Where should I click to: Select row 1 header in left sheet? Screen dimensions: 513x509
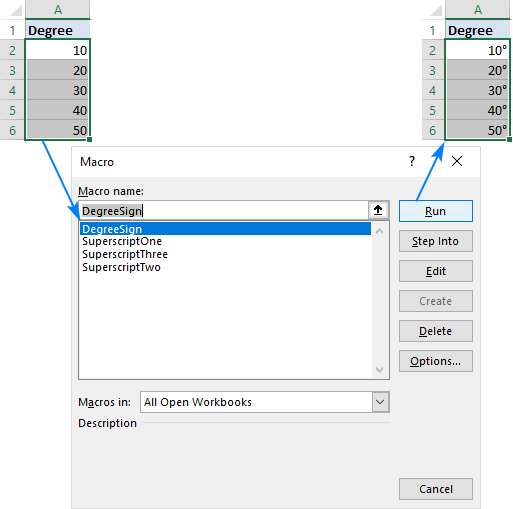[x=12, y=30]
